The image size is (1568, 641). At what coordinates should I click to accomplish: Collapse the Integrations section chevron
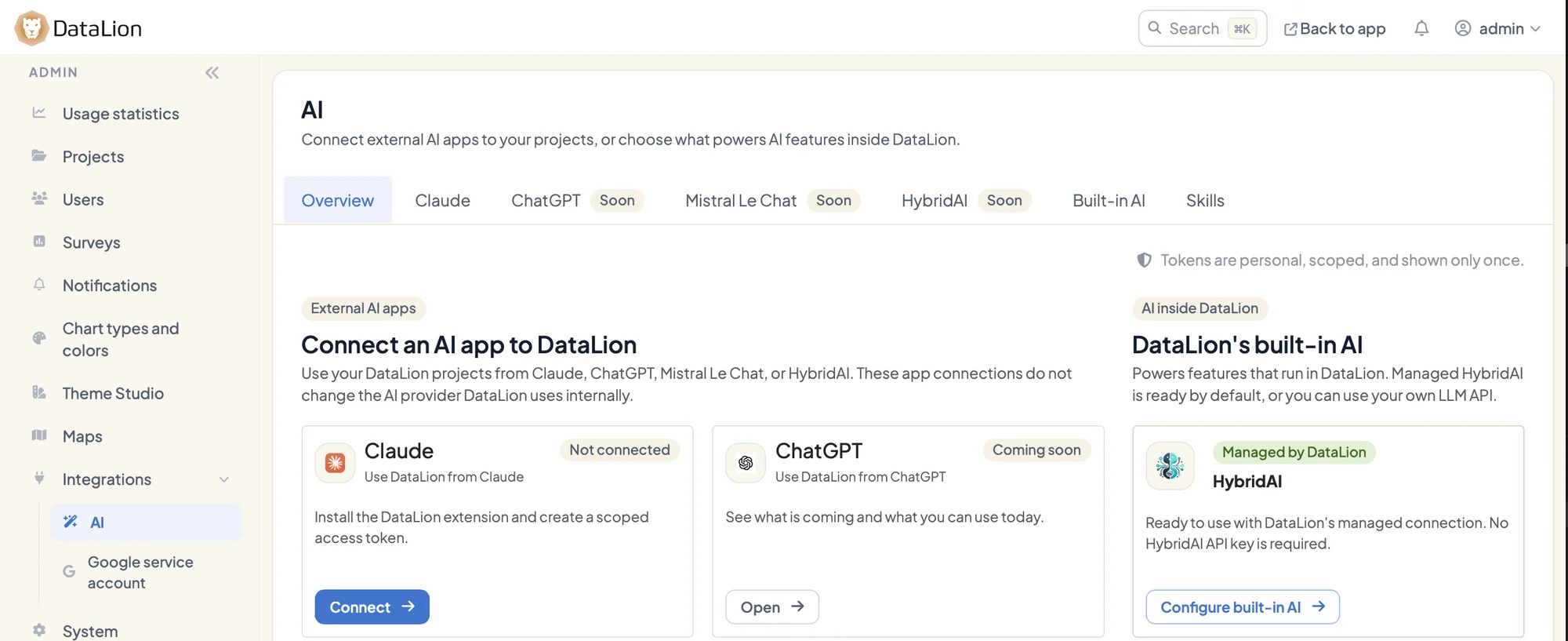click(224, 479)
